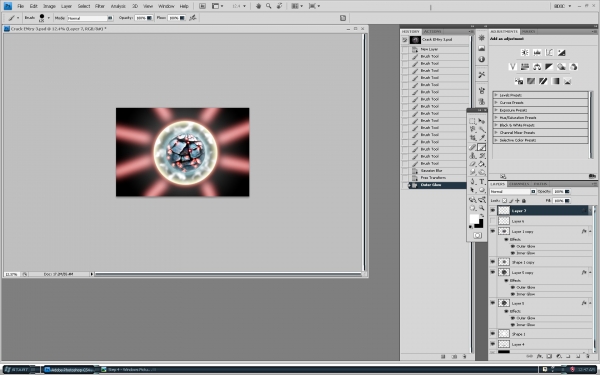The height and width of the screenshot is (375, 600).
Task: Expand the Hue/Saturation Presets list
Action: [496, 117]
